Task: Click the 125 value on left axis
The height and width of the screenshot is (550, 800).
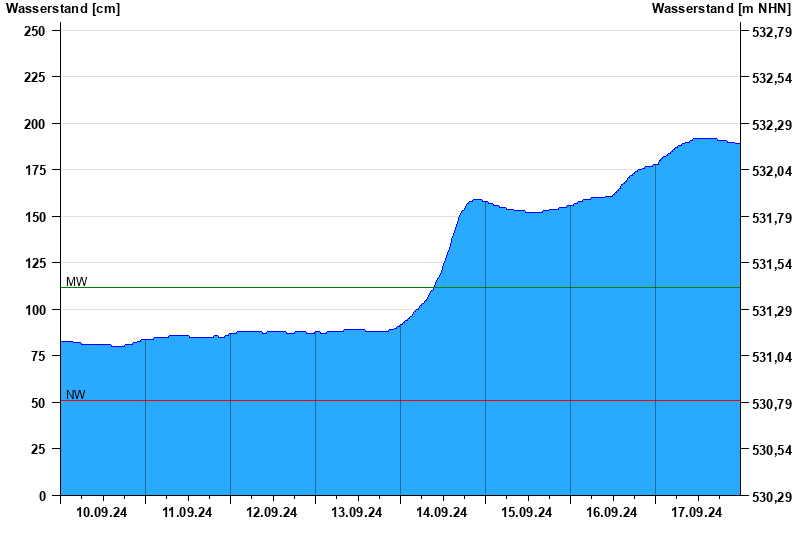Action: (35, 263)
